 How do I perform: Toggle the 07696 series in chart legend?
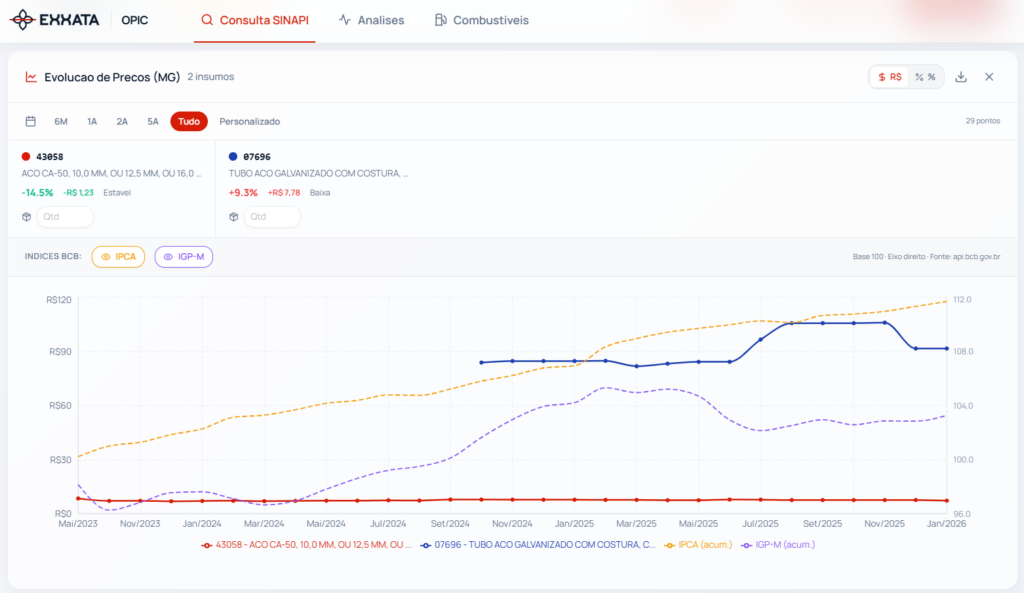coord(538,545)
